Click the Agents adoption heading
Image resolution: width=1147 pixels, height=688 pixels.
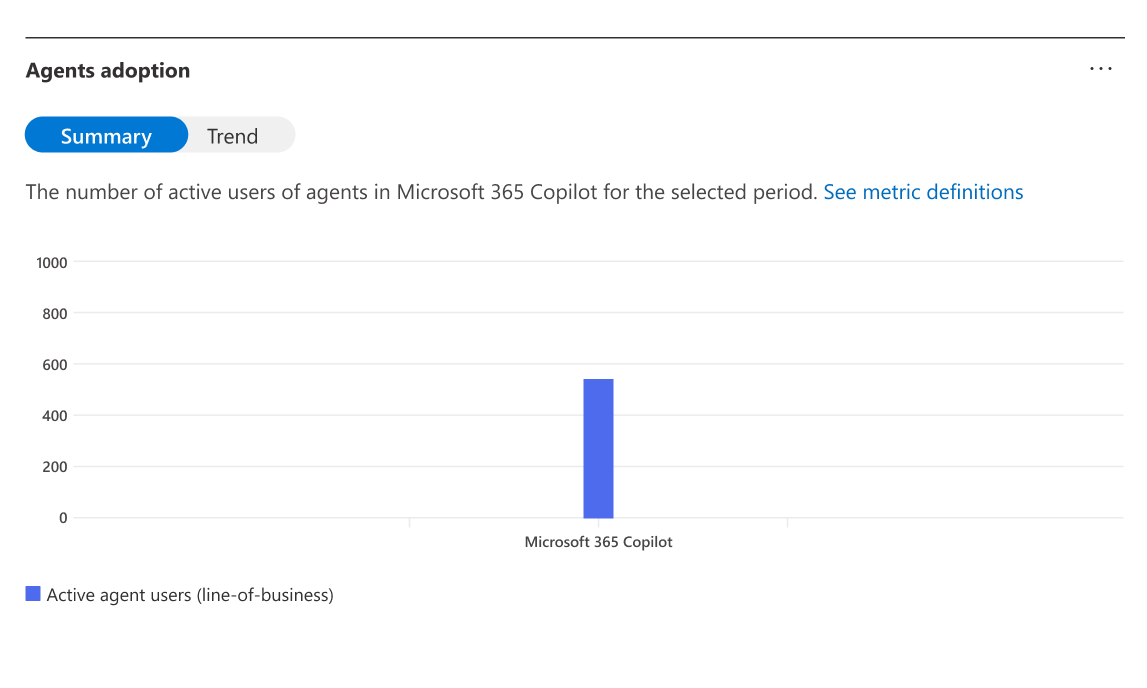coord(108,71)
